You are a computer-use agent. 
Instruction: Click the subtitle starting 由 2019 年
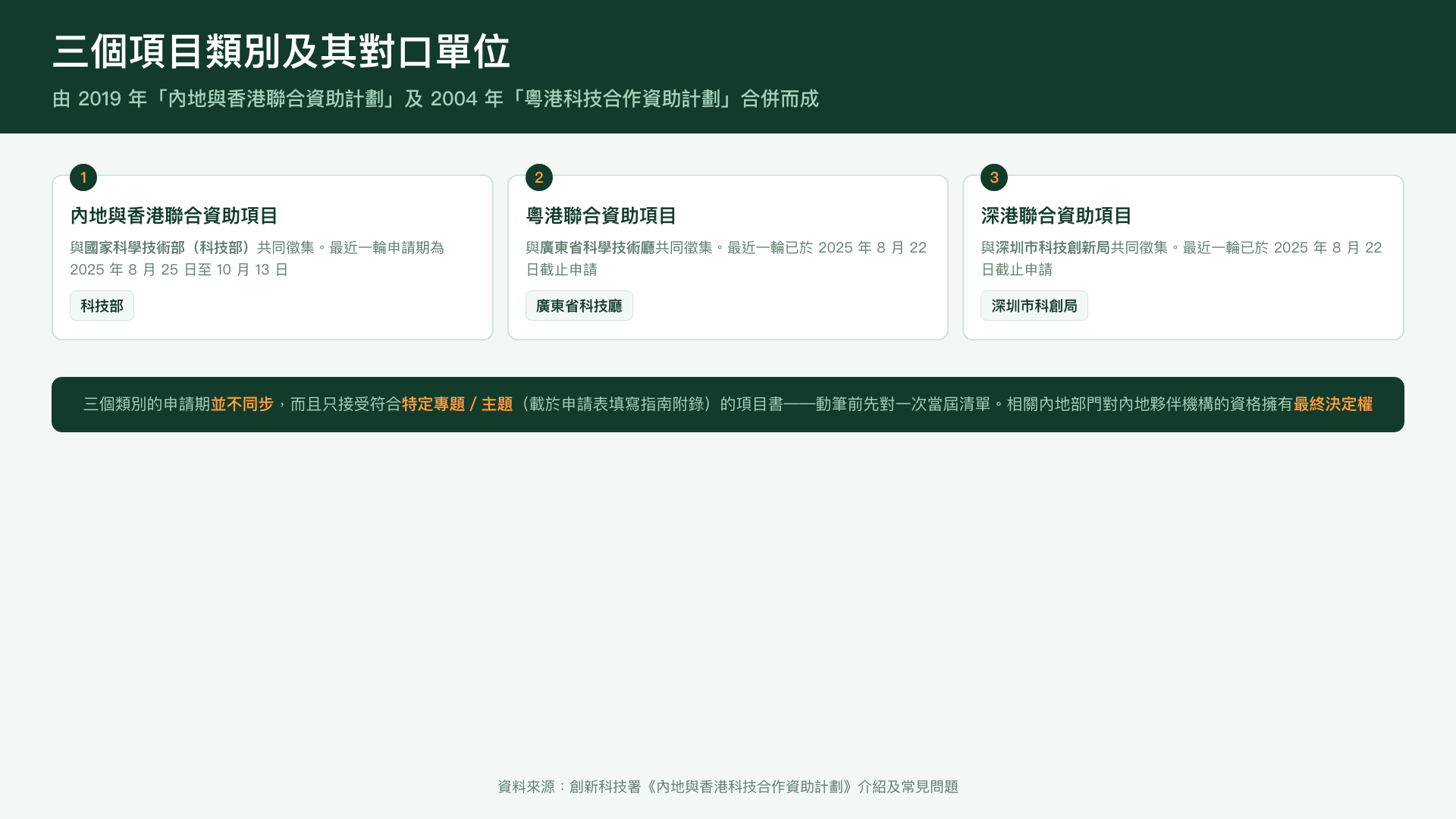pyautogui.click(x=435, y=99)
